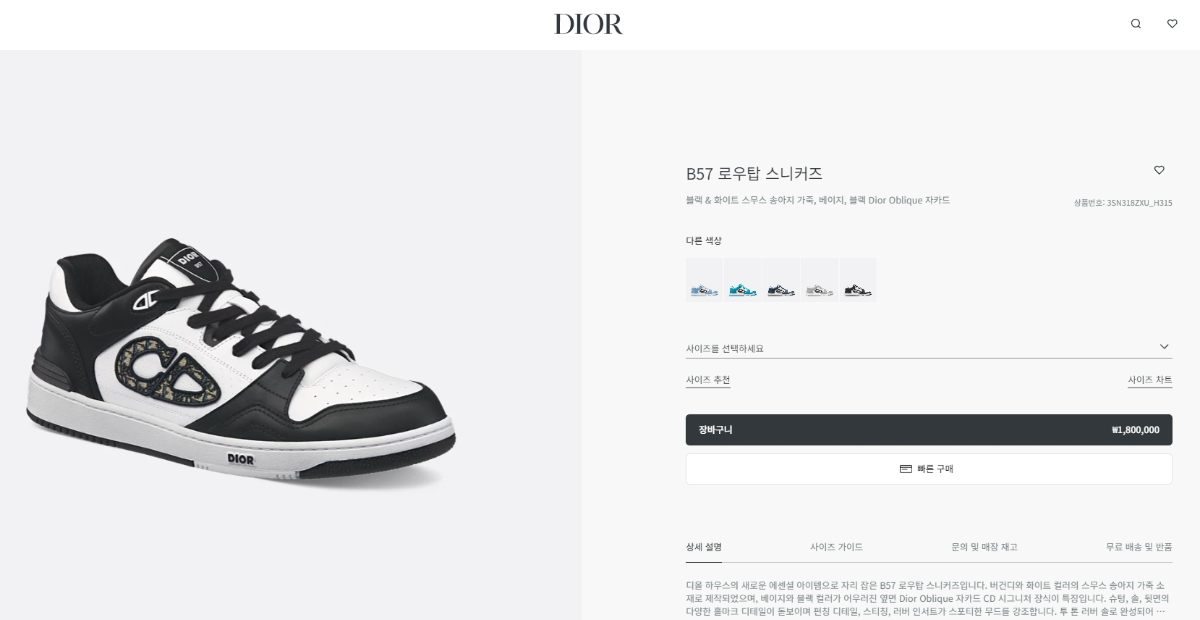Open the 사이즈 추천 link

pyautogui.click(x=708, y=380)
